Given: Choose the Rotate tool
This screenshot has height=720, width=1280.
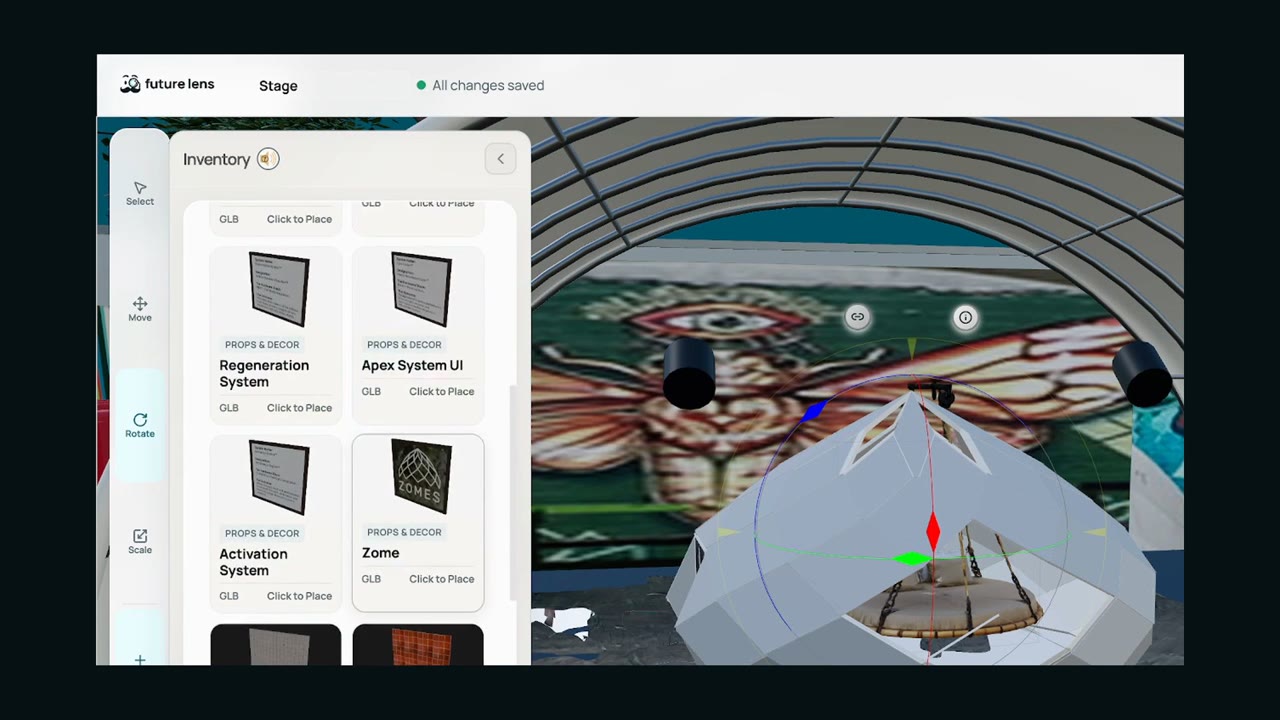Looking at the screenshot, I should [x=140, y=426].
